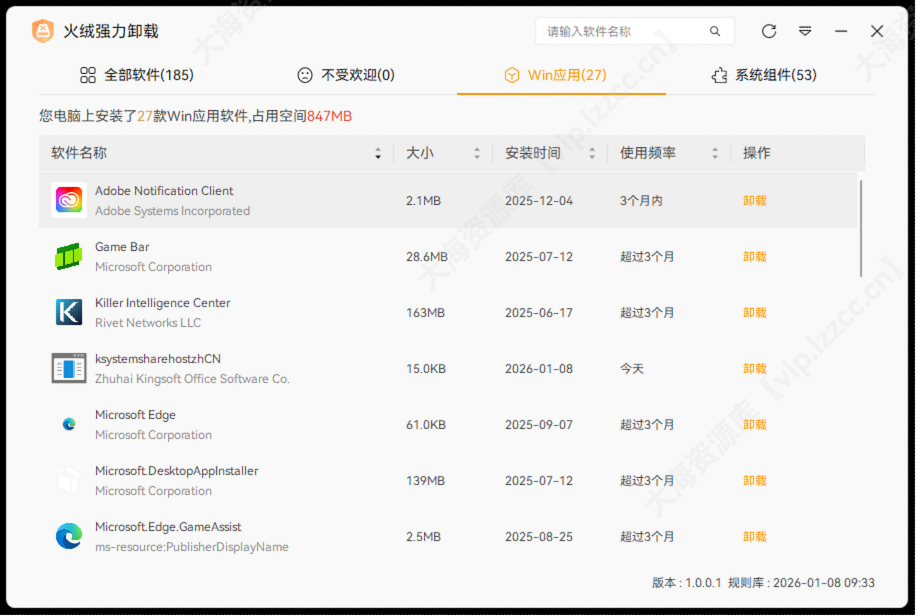Screen dimensions: 916x616
Task: Sort by 使用频率 column arrows
Action: click(x=714, y=154)
